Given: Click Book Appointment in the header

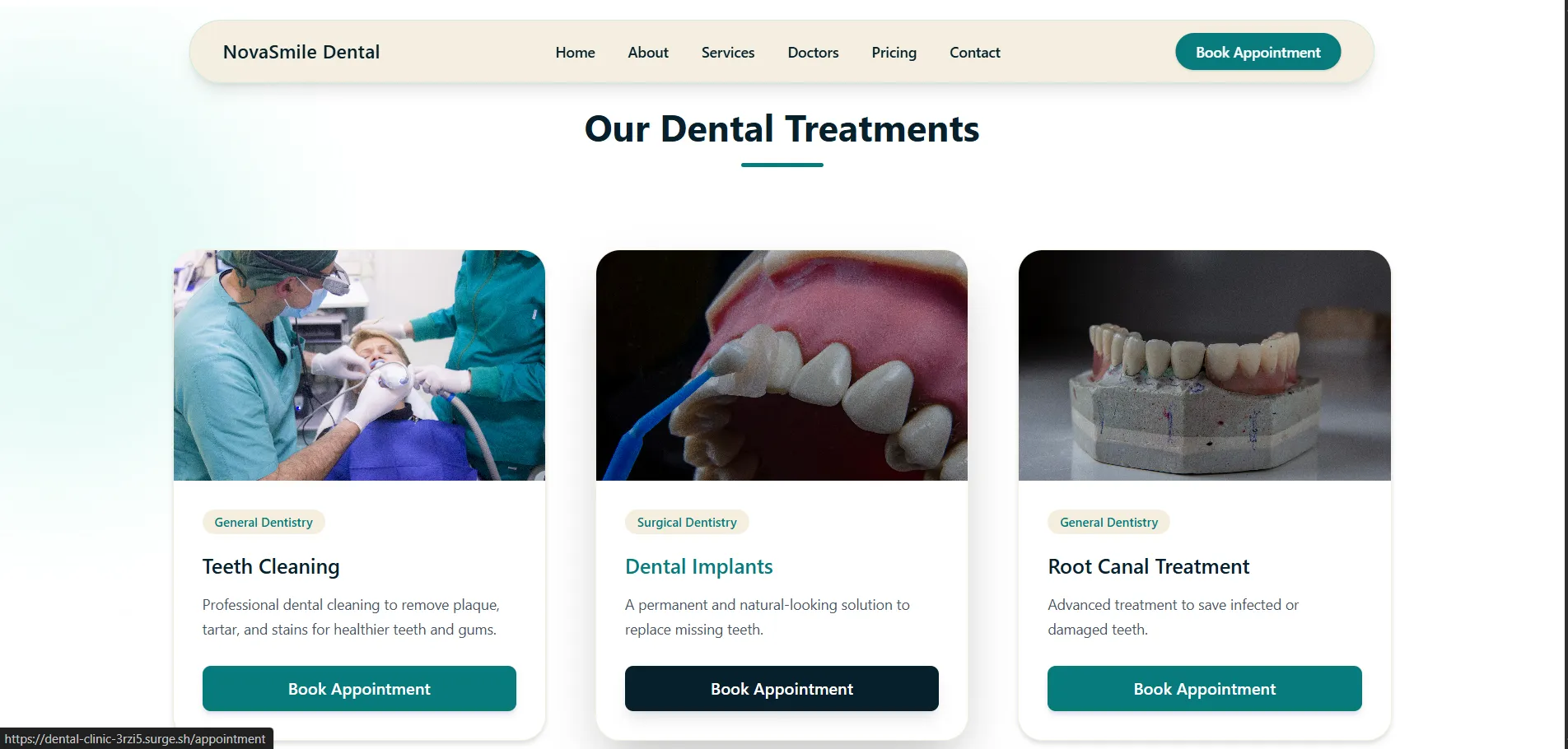Looking at the screenshot, I should coord(1258,52).
